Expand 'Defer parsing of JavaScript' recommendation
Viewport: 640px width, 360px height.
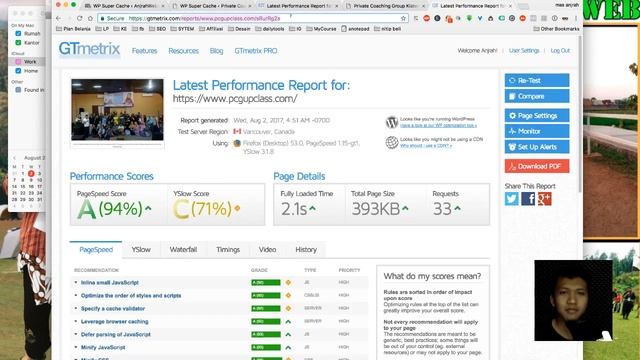[x=116, y=334]
